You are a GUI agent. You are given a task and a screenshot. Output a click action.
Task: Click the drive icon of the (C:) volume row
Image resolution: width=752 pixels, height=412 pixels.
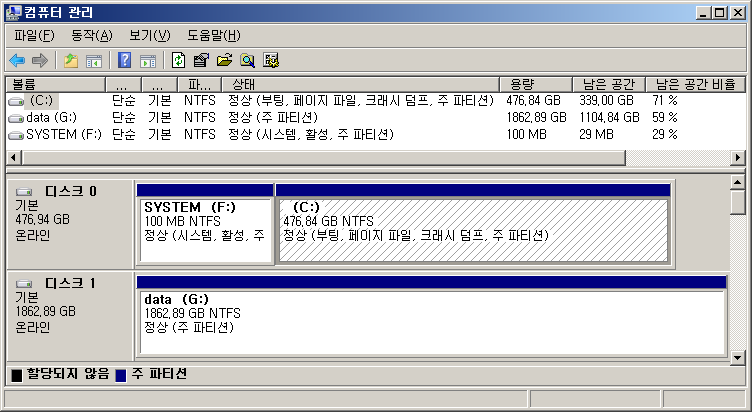16,101
